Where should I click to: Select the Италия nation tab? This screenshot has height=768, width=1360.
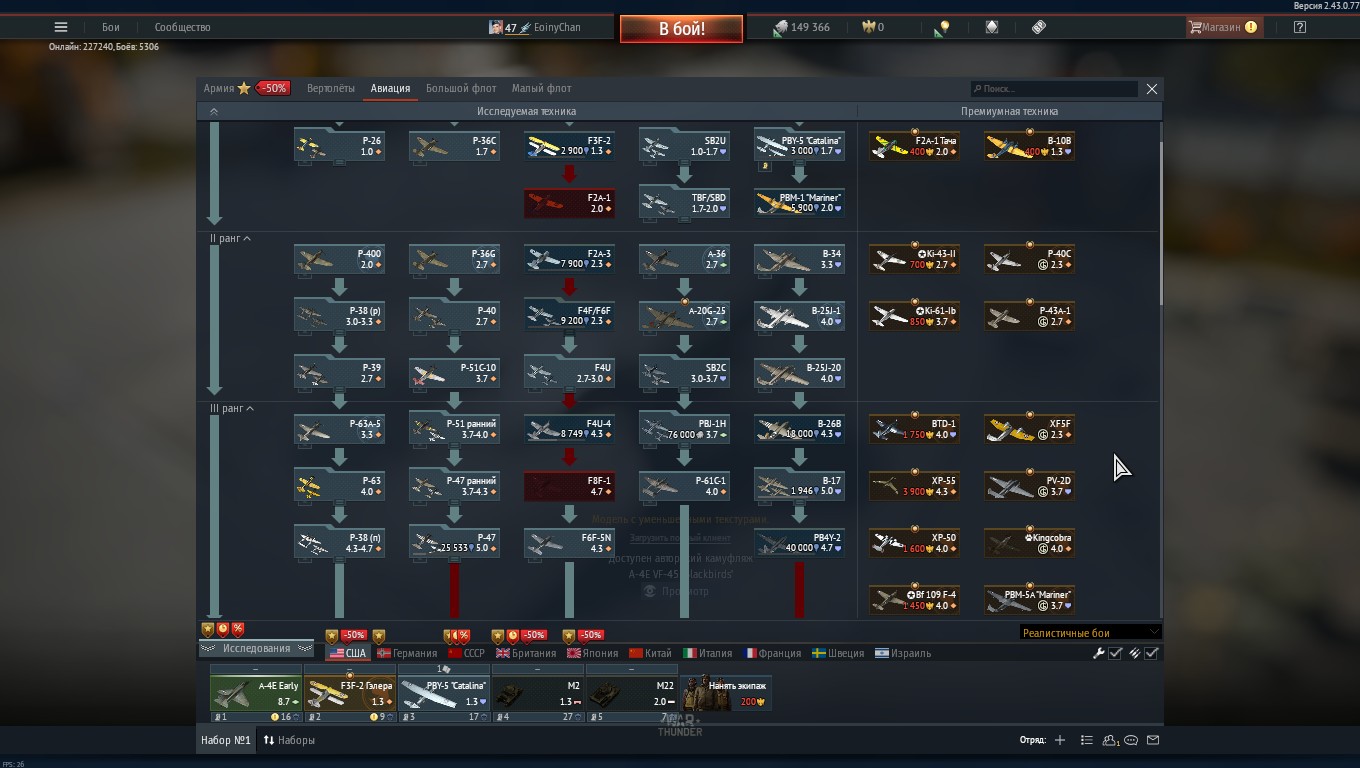coord(708,653)
